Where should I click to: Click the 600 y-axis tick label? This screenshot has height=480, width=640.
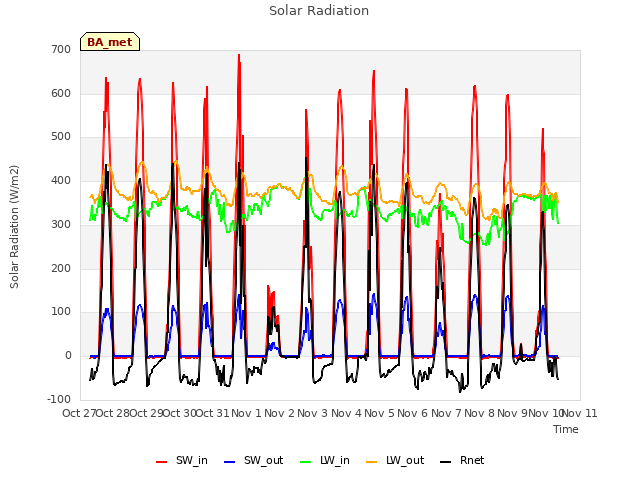pyautogui.click(x=61, y=93)
